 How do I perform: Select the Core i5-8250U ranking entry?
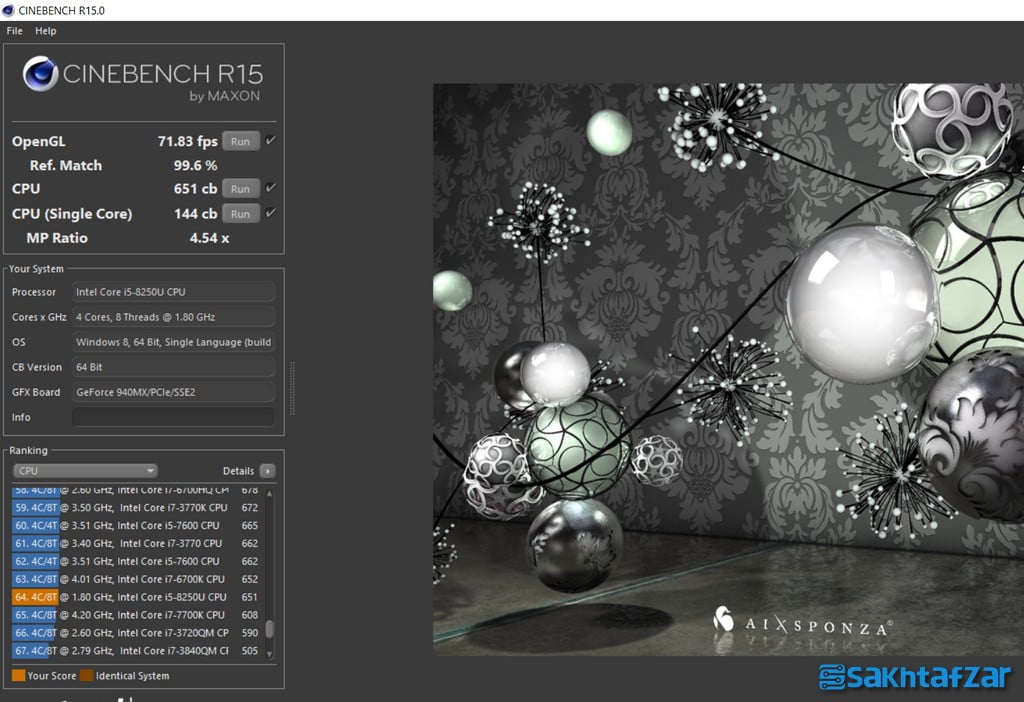[x=140, y=597]
